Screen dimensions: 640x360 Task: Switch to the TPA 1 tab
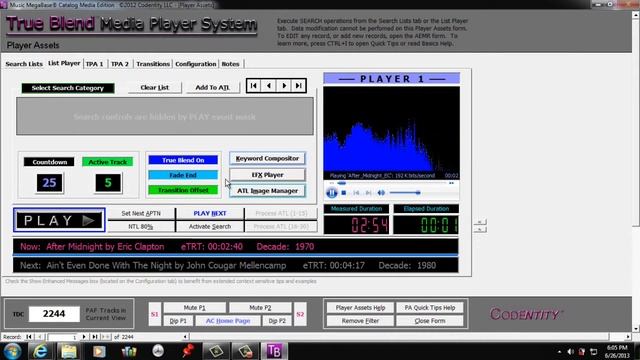pos(94,64)
